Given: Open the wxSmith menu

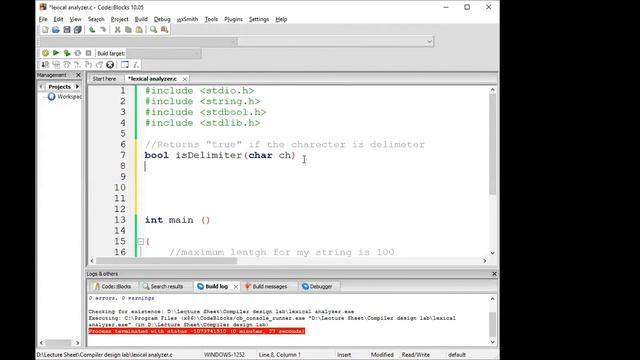Looking at the screenshot, I should (187, 19).
